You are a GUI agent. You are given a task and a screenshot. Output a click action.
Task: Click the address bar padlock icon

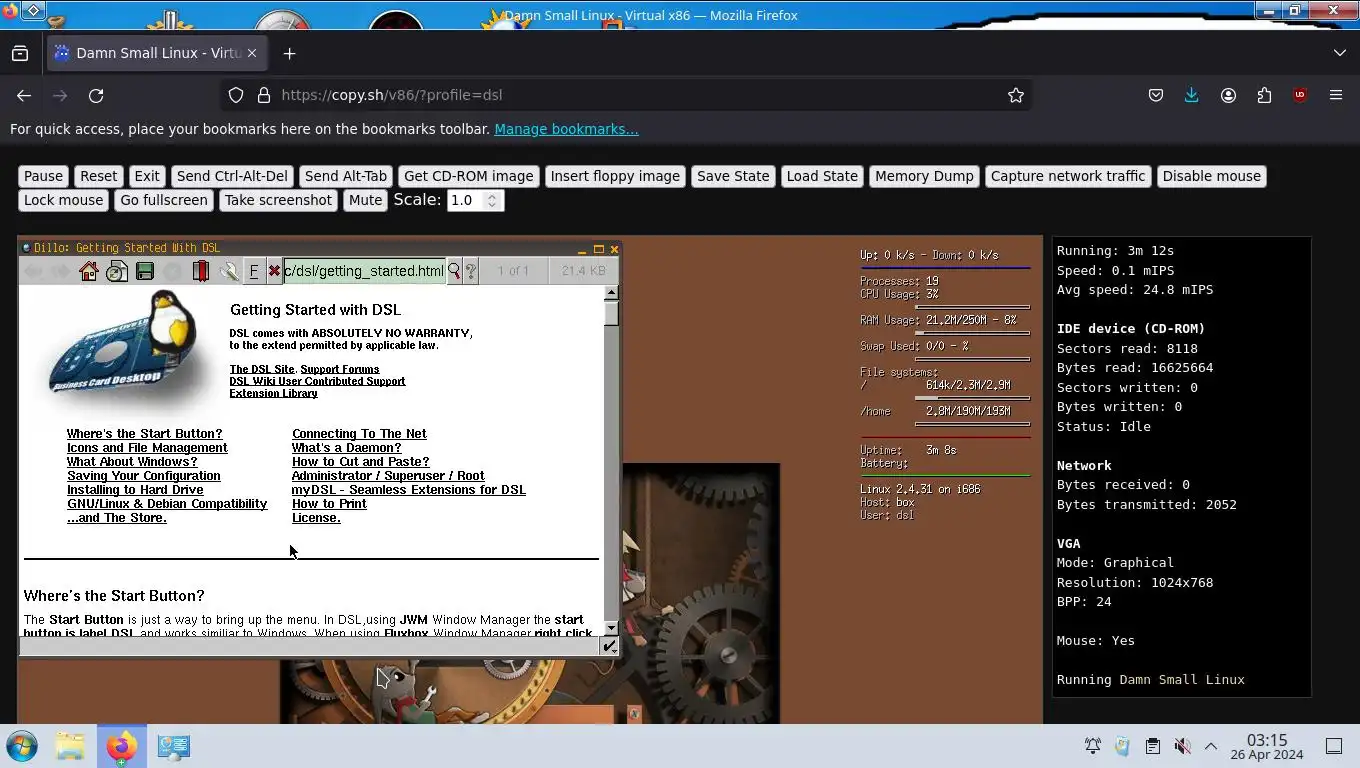coord(264,95)
